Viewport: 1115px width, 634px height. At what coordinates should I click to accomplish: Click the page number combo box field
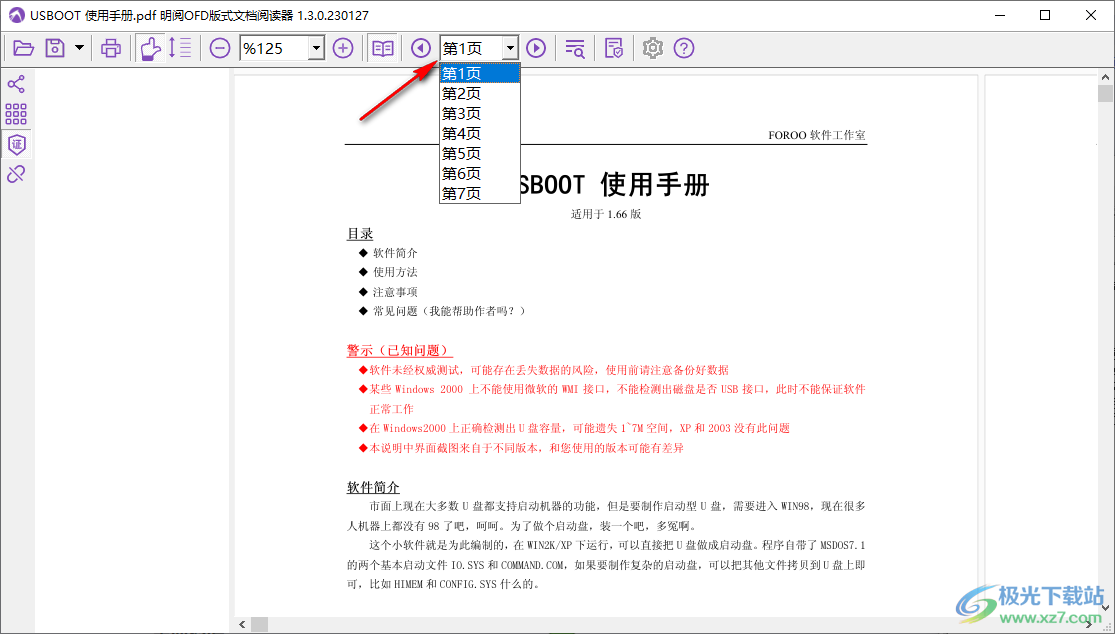point(471,48)
